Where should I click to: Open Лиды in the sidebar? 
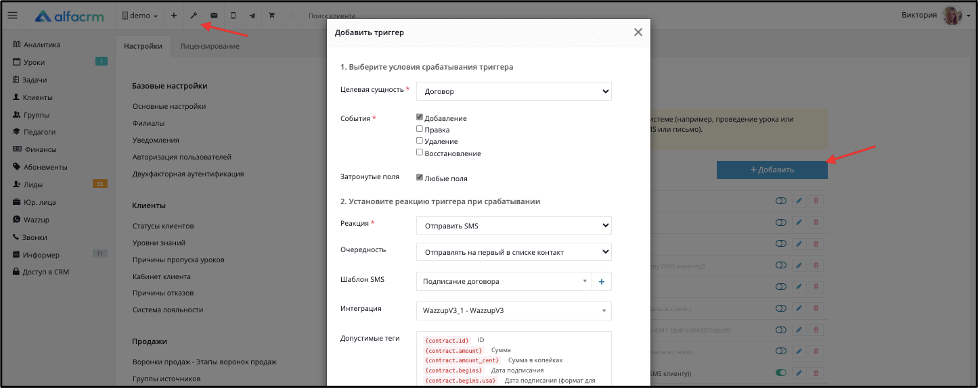[x=28, y=185]
